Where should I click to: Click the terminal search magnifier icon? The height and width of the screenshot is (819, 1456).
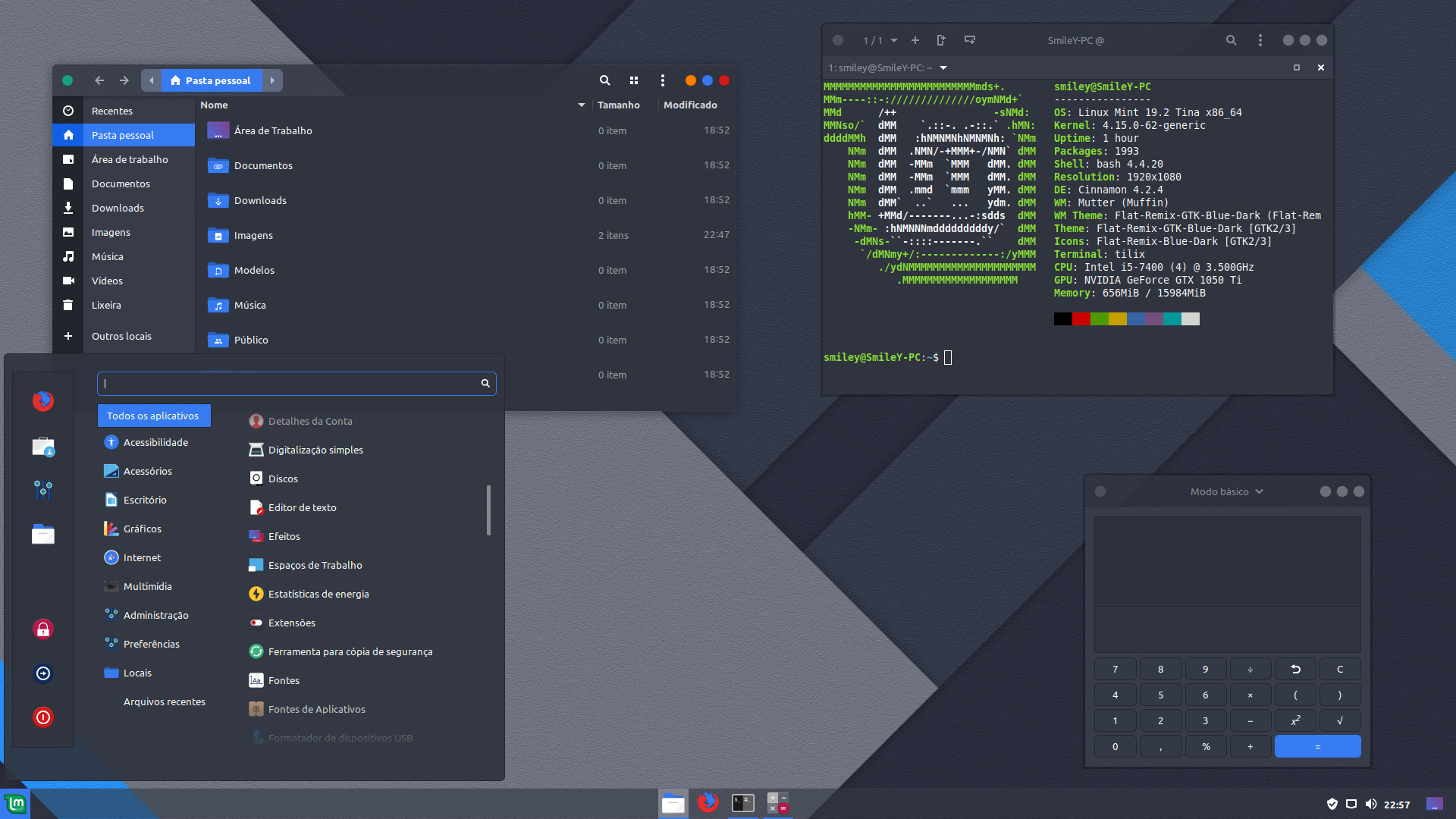click(1231, 40)
